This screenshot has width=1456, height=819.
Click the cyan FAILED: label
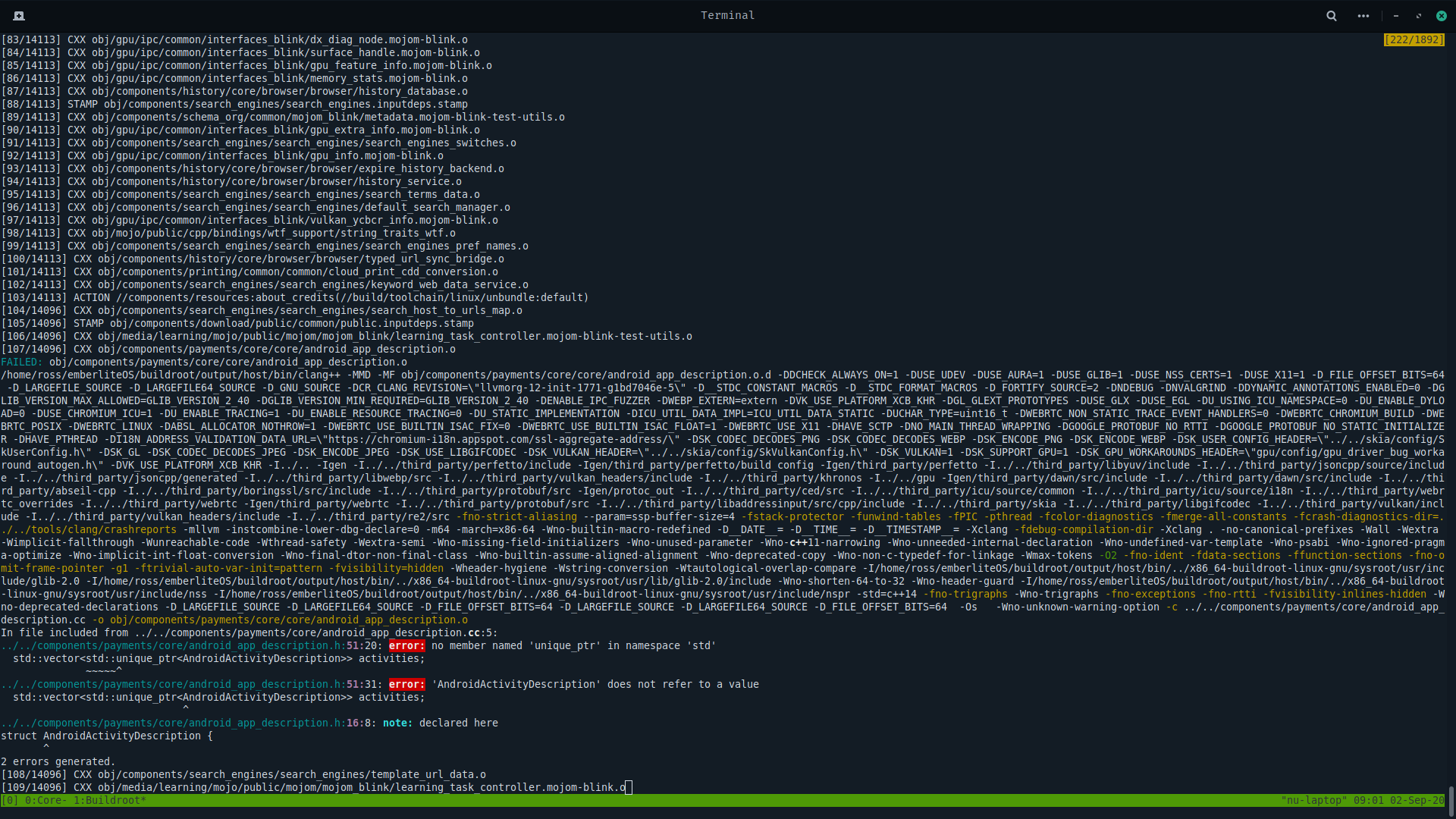[22, 362]
